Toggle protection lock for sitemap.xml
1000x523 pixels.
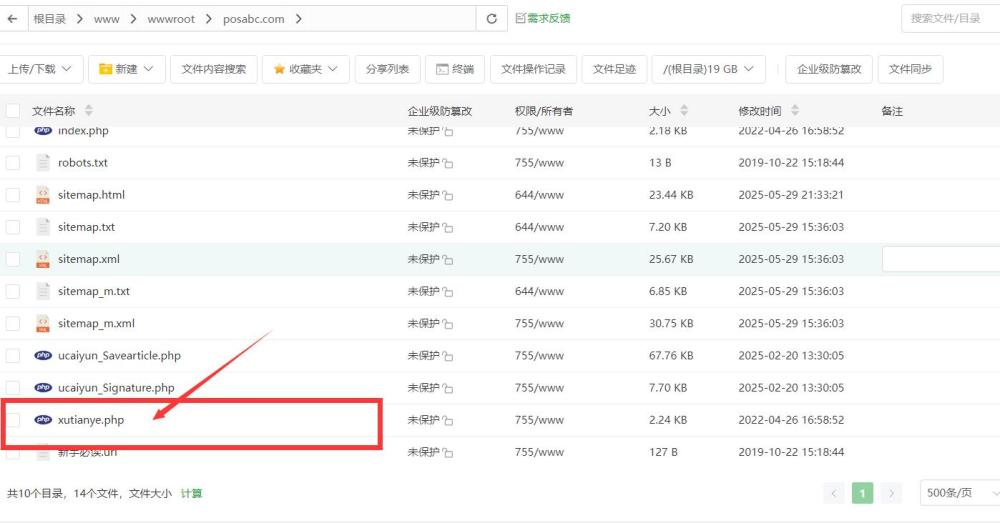tap(448, 260)
